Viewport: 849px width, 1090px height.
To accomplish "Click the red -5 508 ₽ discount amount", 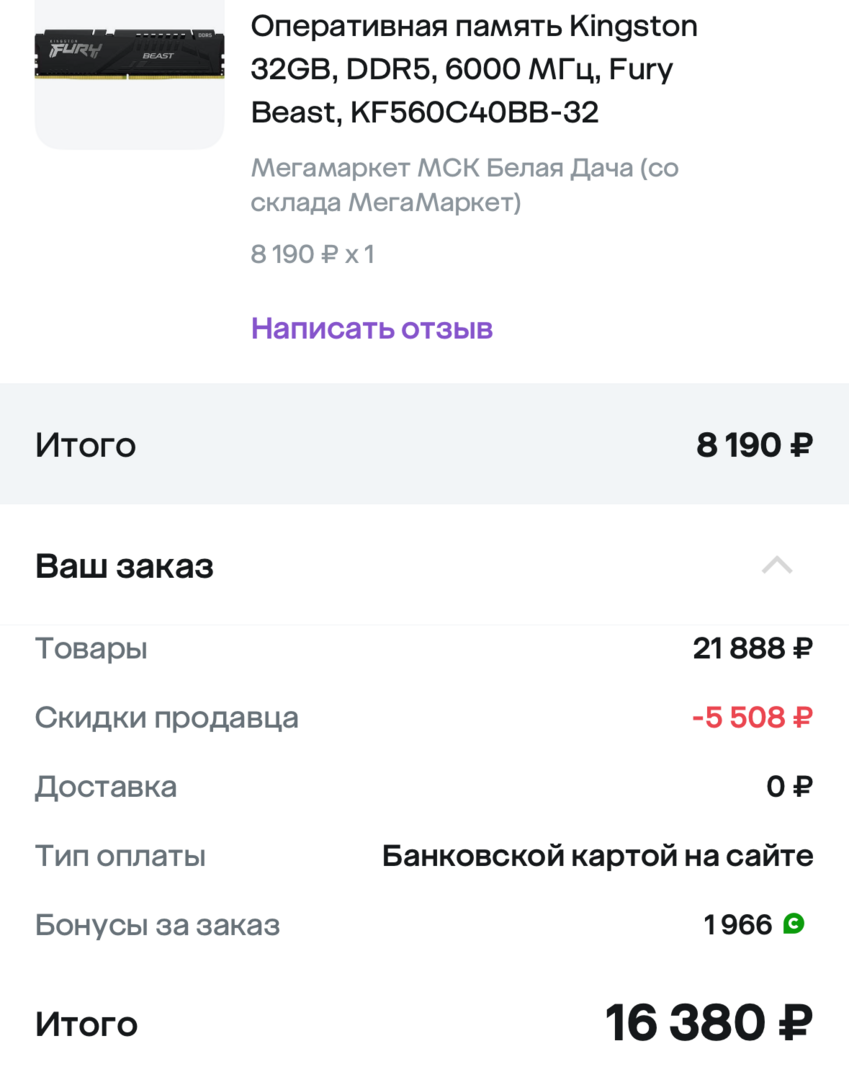I will click(751, 717).
